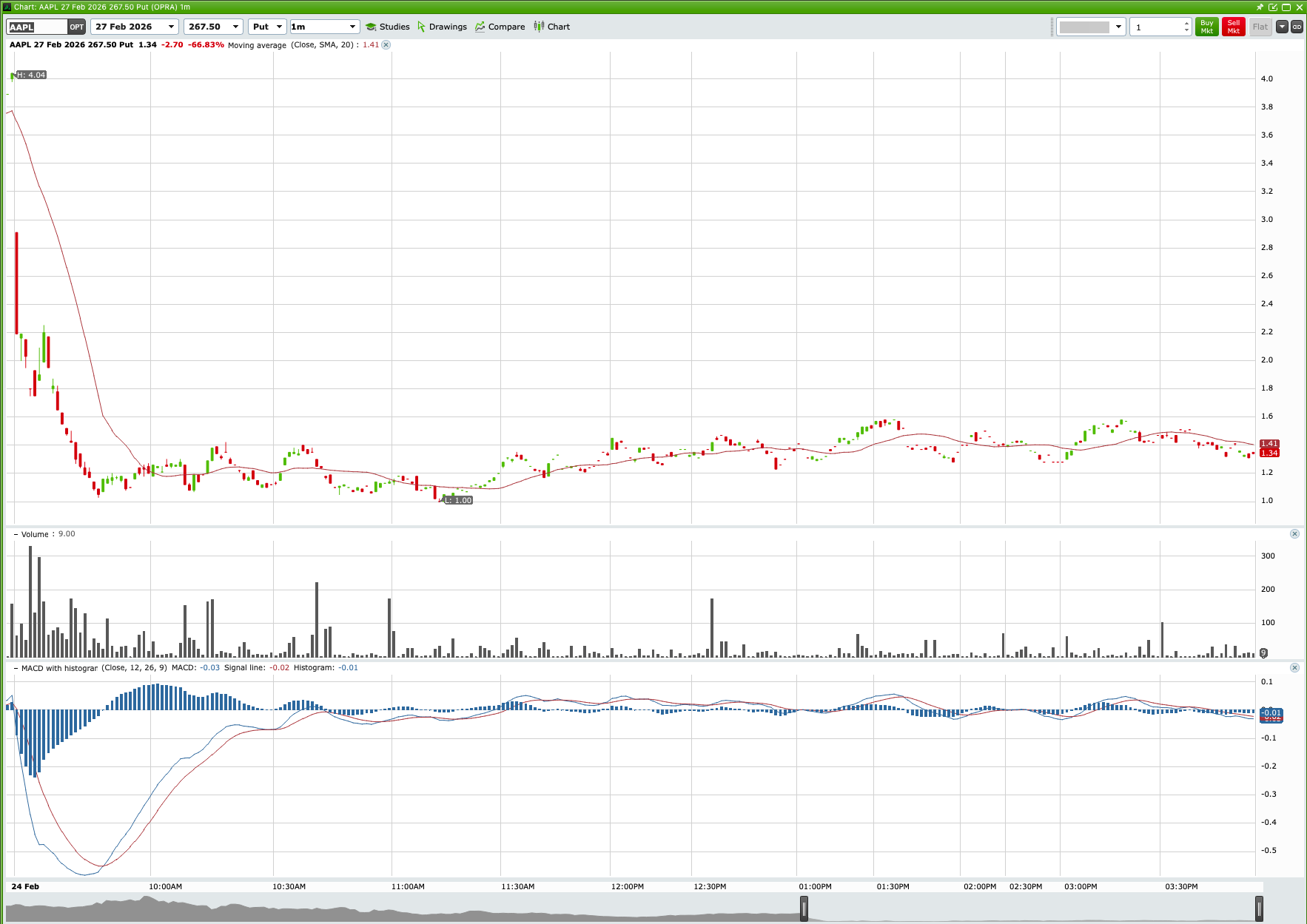Open the Chart type selector
Screen dimensions: 1307x924
point(551,27)
